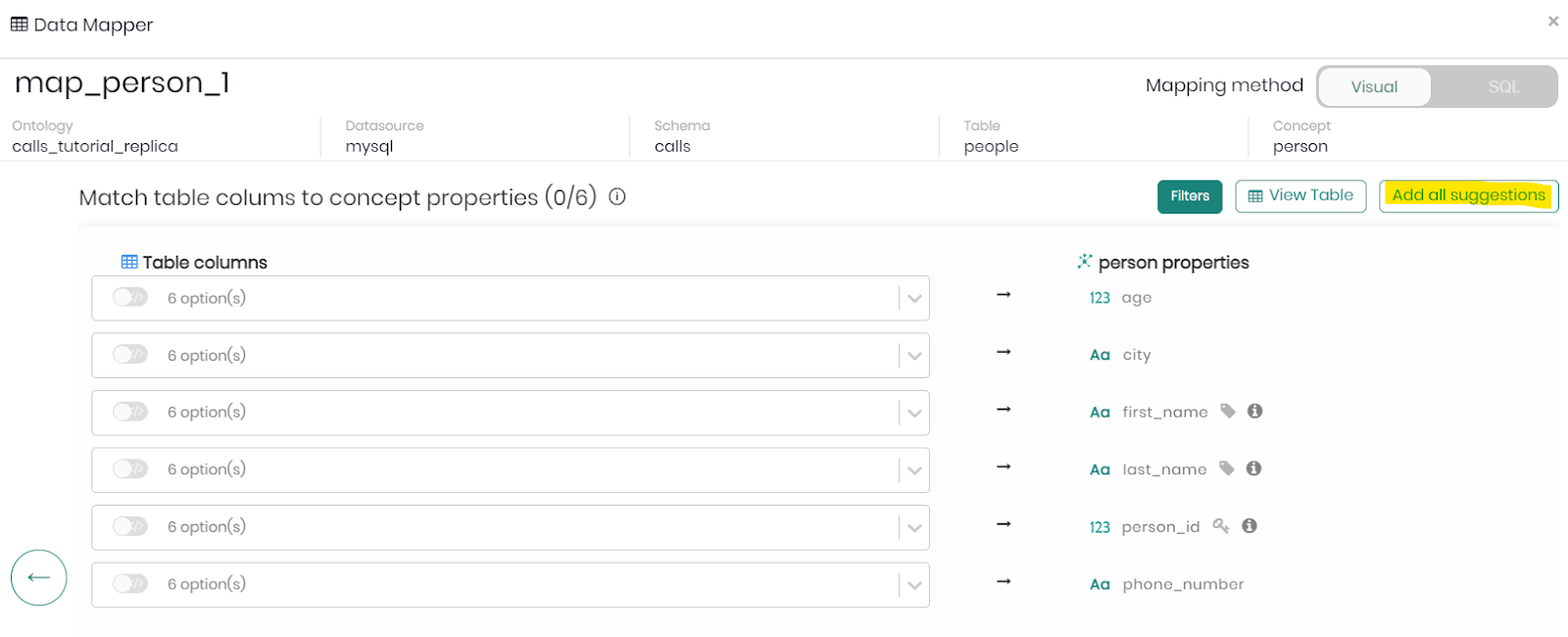The width and height of the screenshot is (1568, 637).
Task: Click the info icon next to last_name
Action: (x=1253, y=468)
